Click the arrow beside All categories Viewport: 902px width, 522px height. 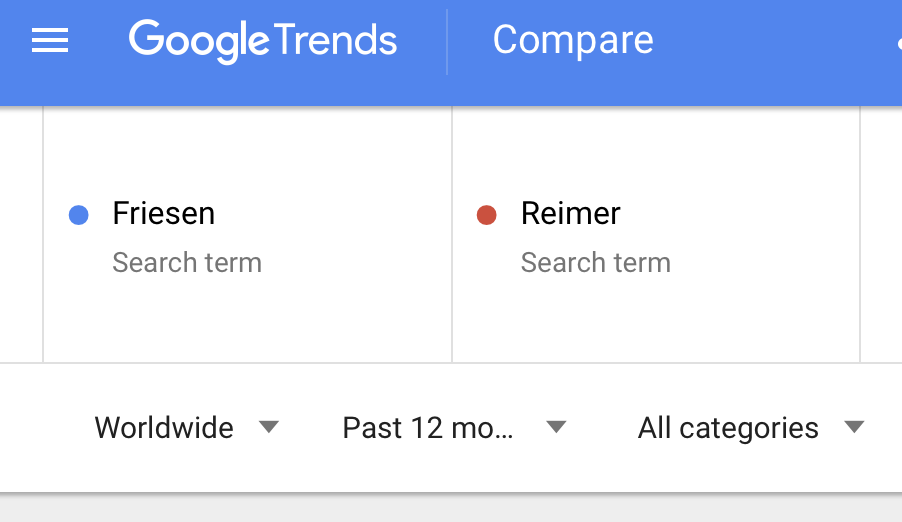[x=854, y=427]
